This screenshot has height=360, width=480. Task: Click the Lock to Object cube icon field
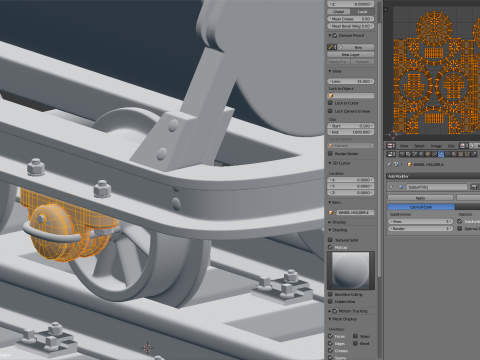click(351, 96)
